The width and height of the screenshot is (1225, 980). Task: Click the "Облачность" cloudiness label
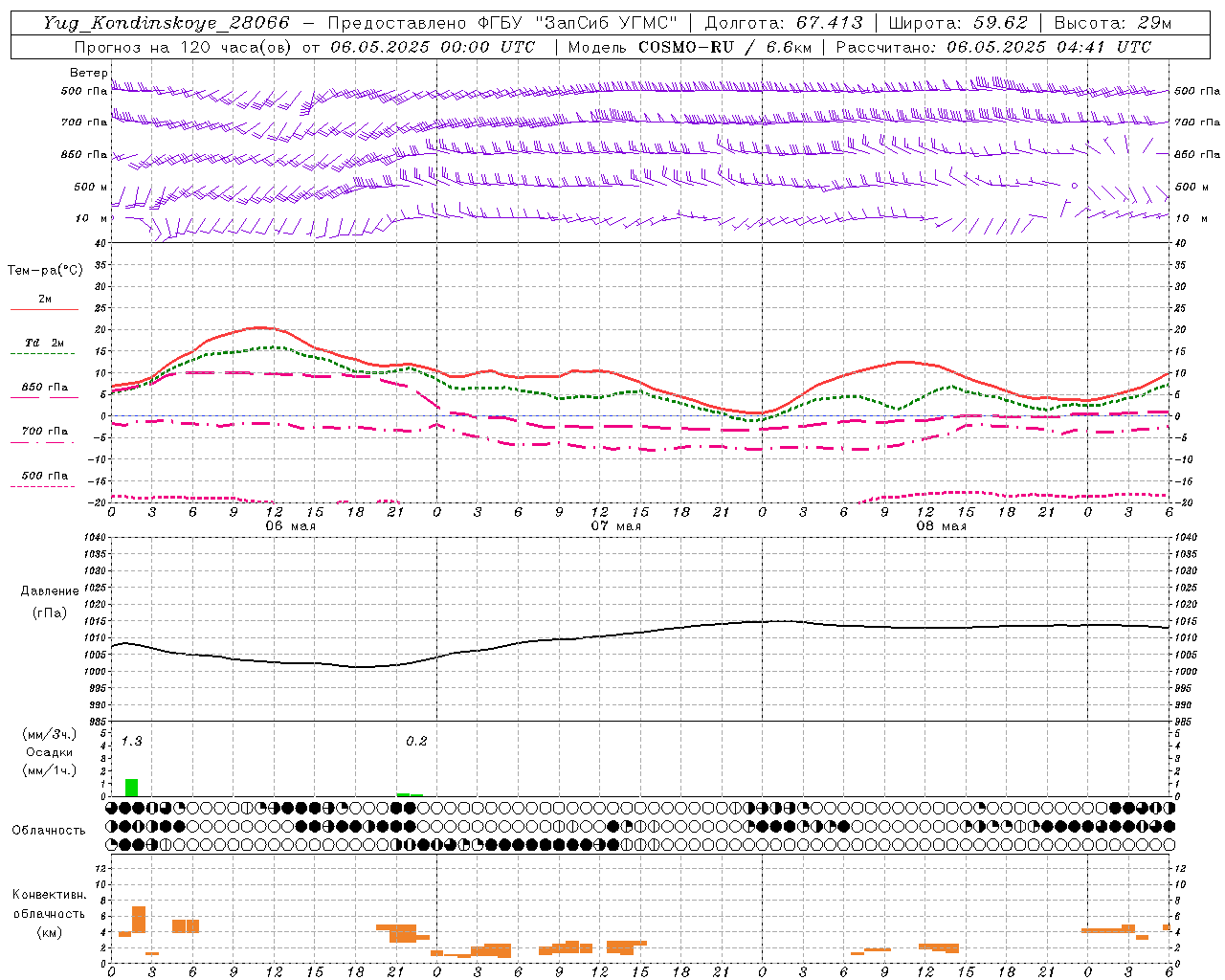pos(49,830)
